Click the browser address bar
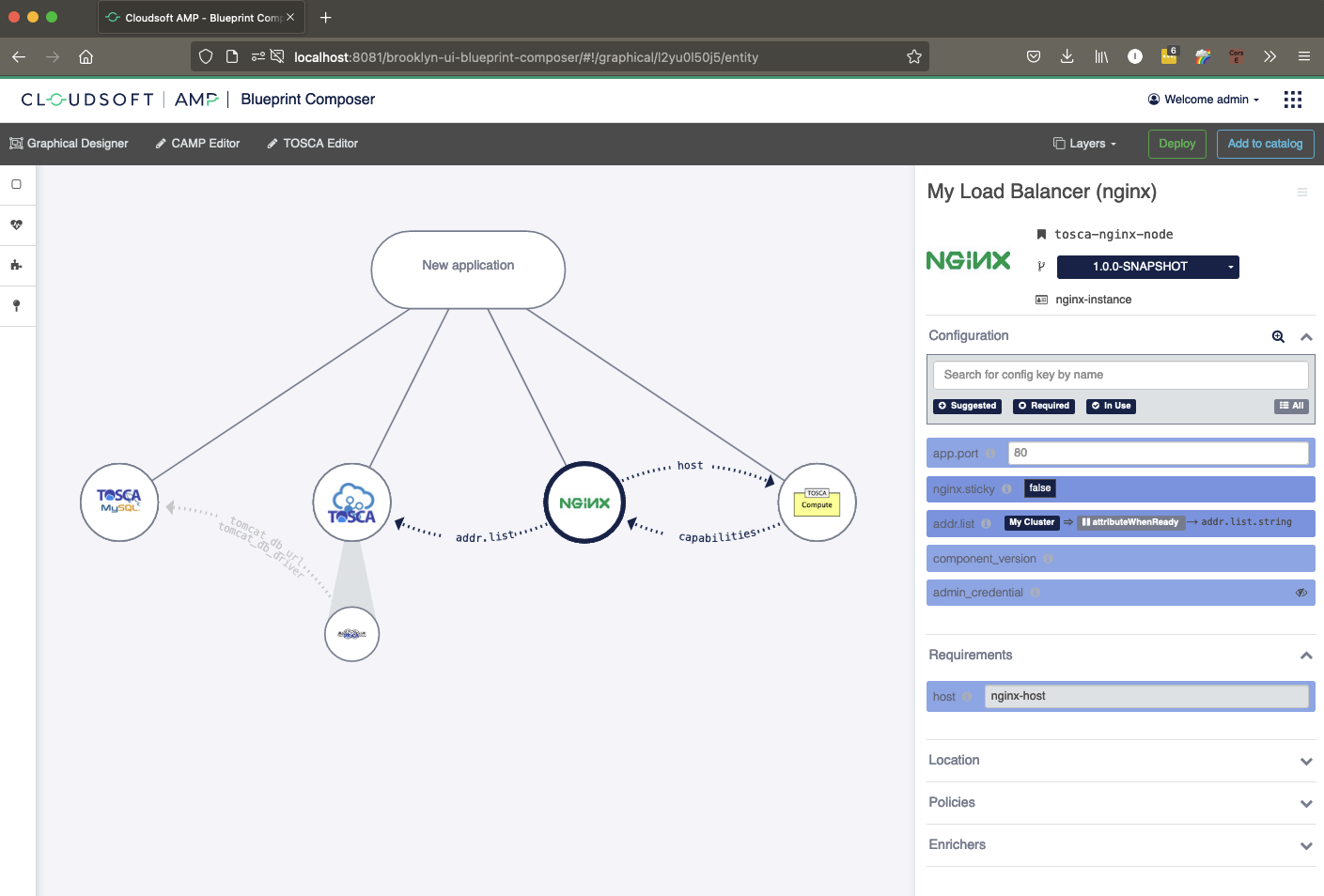The height and width of the screenshot is (896, 1324). pos(559,57)
